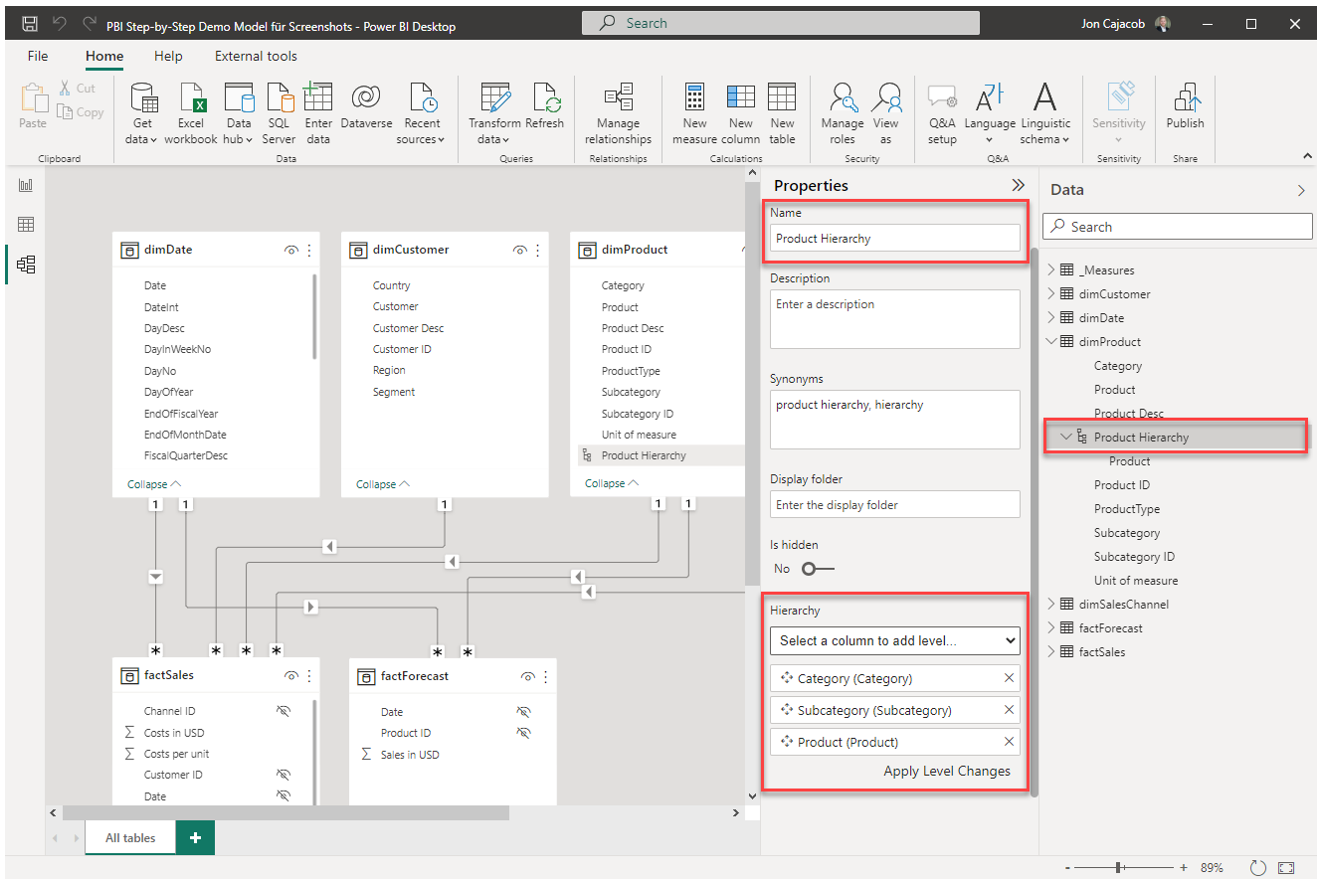Open the File menu
This screenshot has height=885, width=1323.
click(38, 56)
